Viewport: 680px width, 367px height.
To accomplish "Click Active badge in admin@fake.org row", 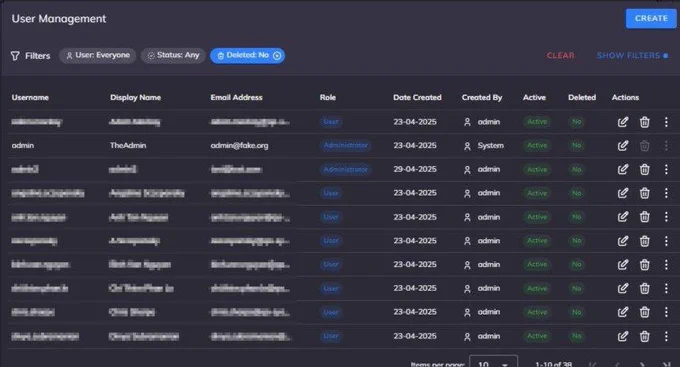I will 537,145.
